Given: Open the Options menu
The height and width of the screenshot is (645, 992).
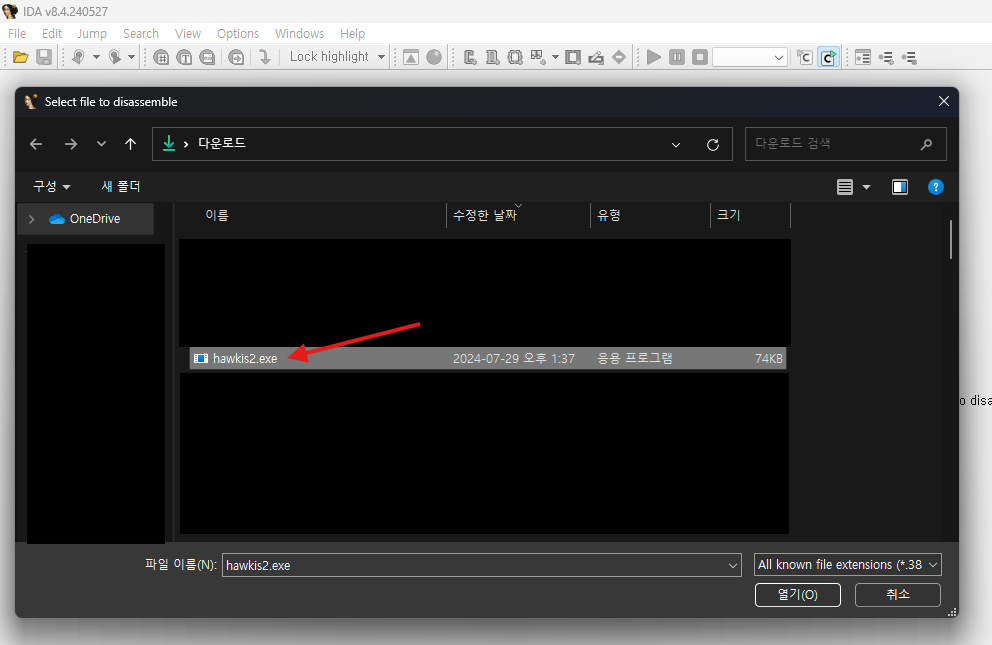Looking at the screenshot, I should click(x=238, y=33).
